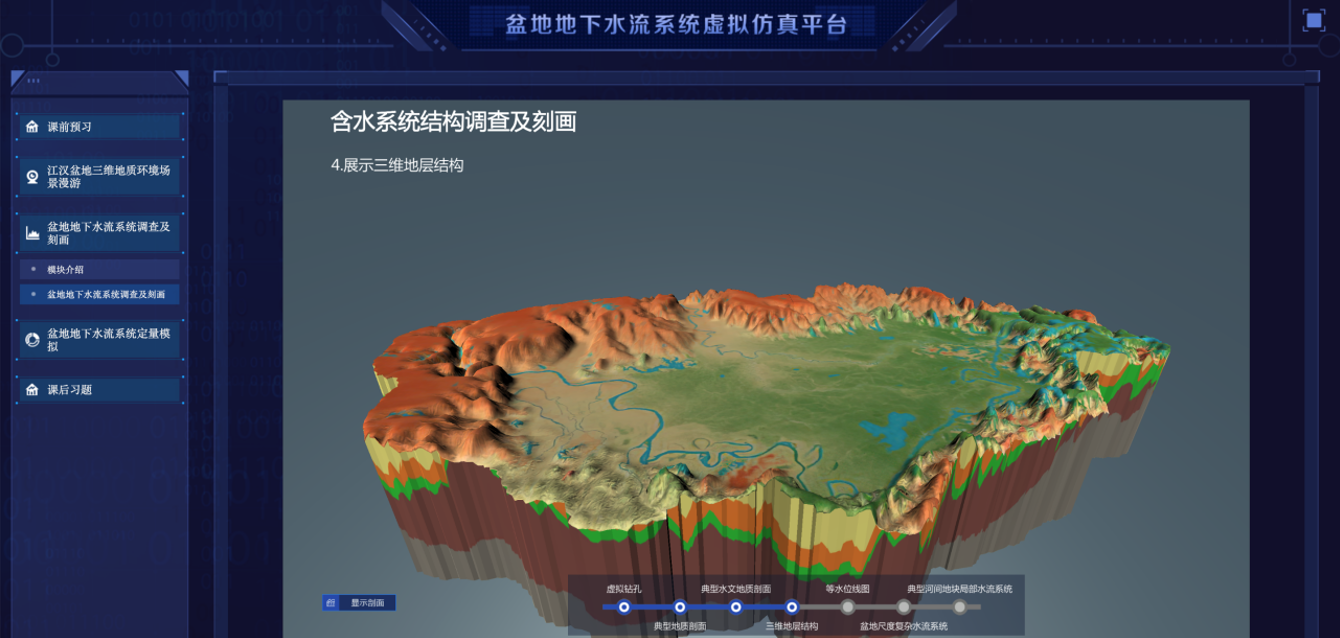Click the chart icon beside 盆地地下水流系统调查及刻画
Screen dimensions: 1340x638
click(32, 234)
